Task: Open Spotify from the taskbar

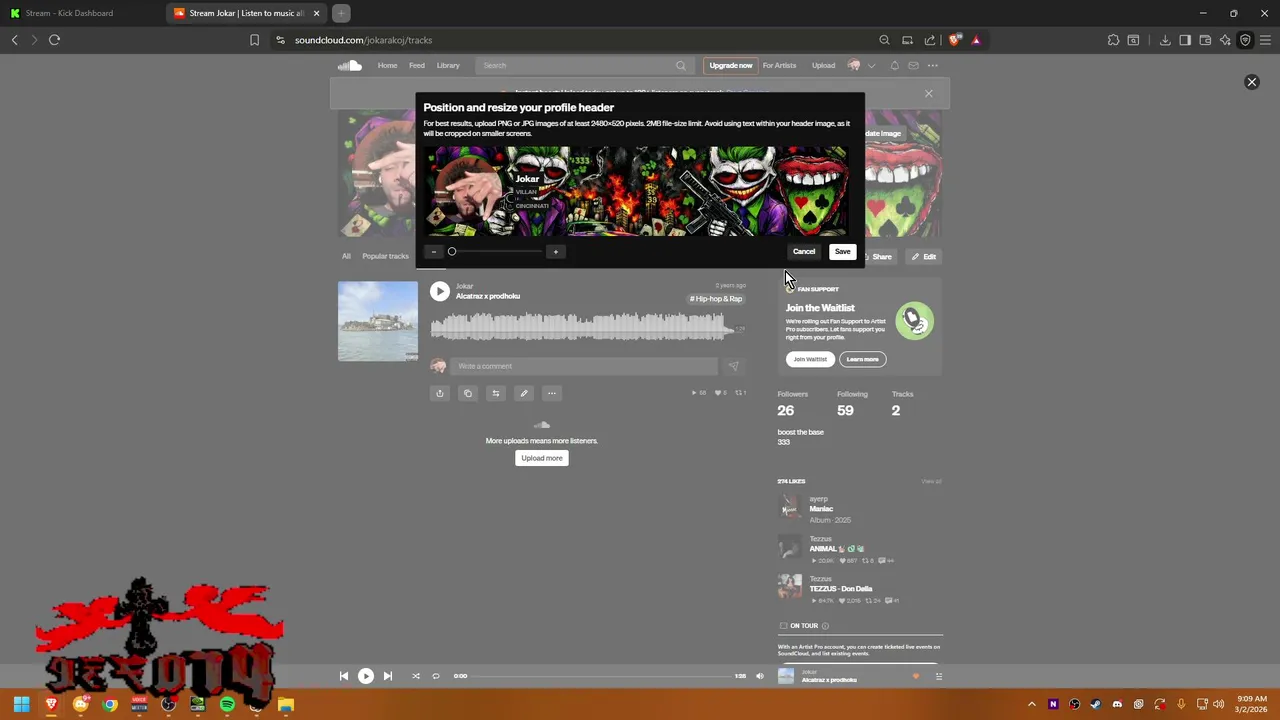Action: 227,705
